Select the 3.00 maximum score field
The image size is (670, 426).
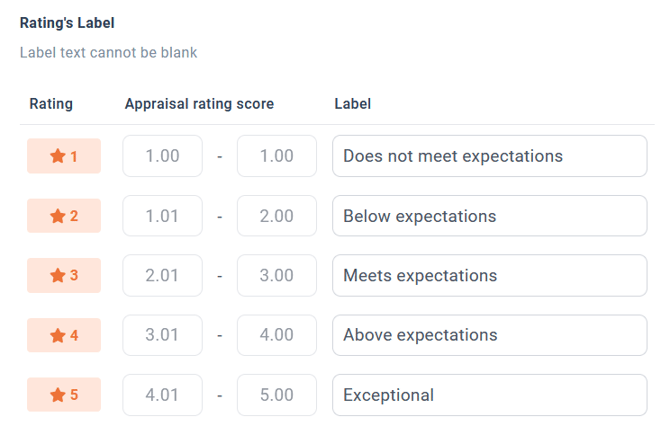(277, 275)
